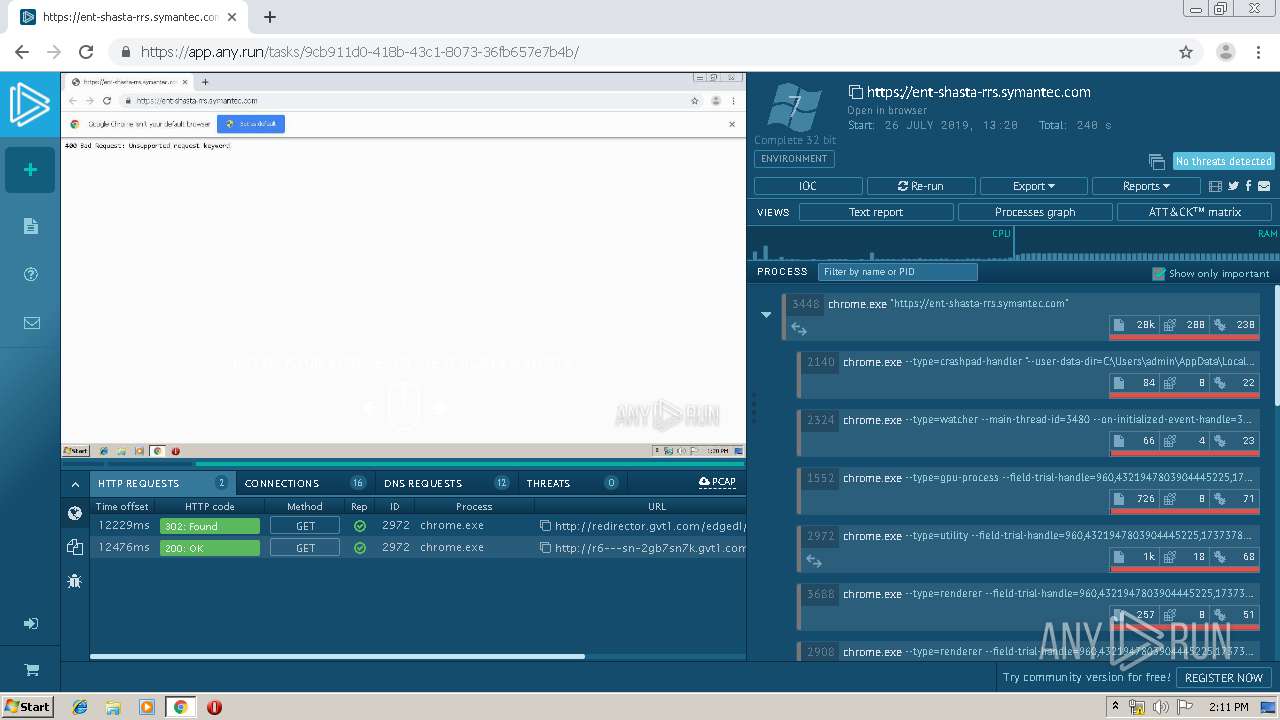Open the Export dropdown
The height and width of the screenshot is (720, 1280).
point(1034,186)
